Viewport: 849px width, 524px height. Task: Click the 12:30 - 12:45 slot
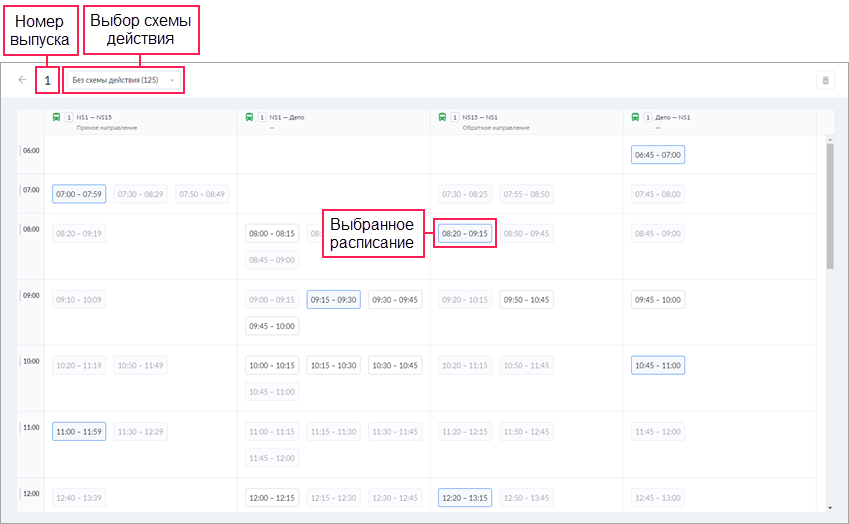click(395, 497)
